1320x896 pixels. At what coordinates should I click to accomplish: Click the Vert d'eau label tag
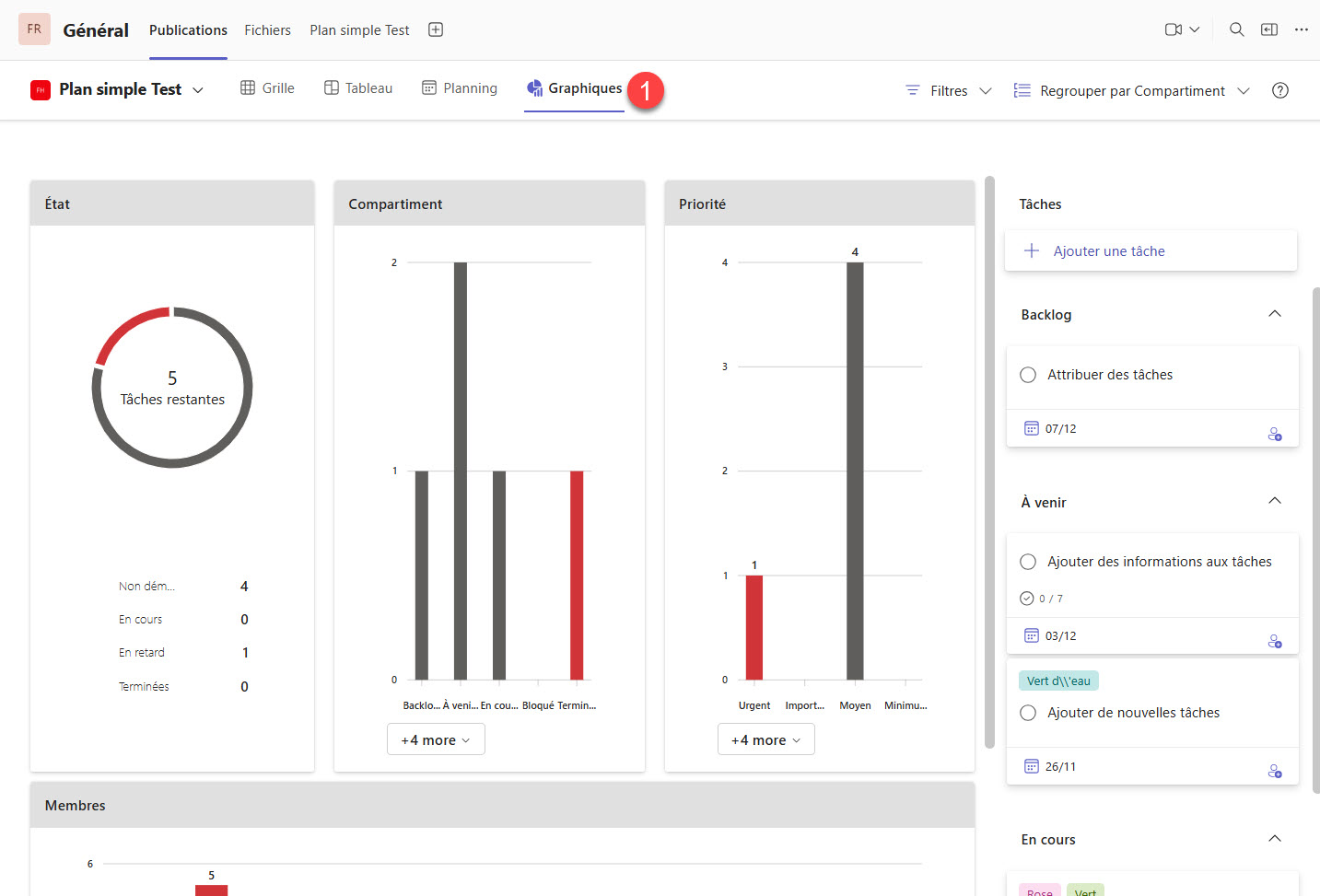tap(1058, 681)
